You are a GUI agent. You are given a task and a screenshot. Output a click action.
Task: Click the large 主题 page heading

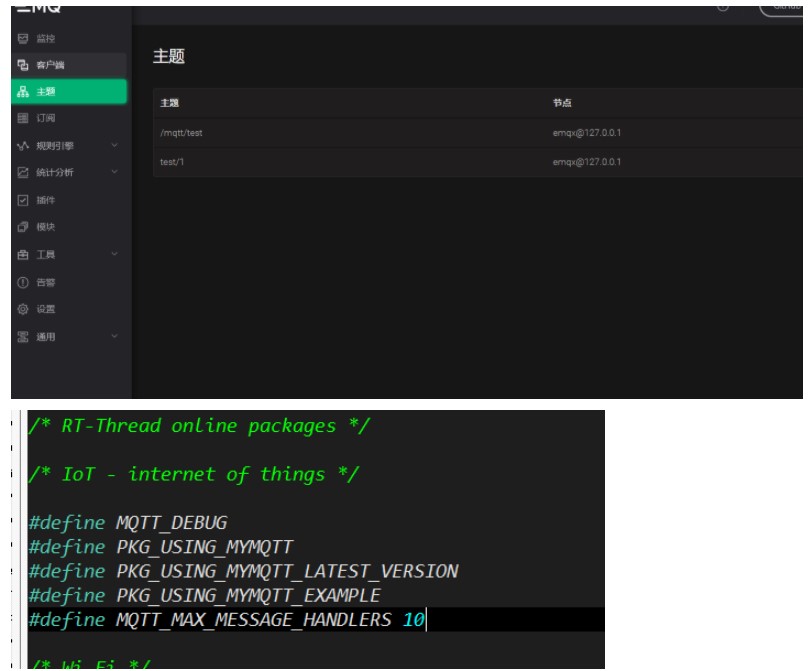click(169, 56)
